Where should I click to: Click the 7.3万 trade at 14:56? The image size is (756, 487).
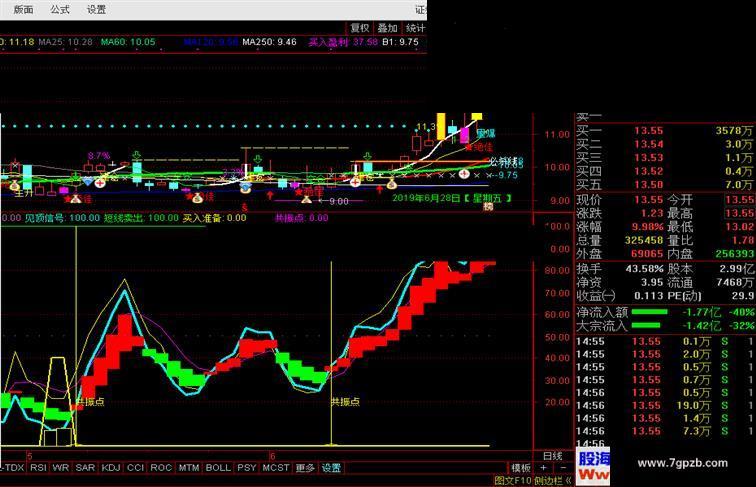tap(697, 431)
